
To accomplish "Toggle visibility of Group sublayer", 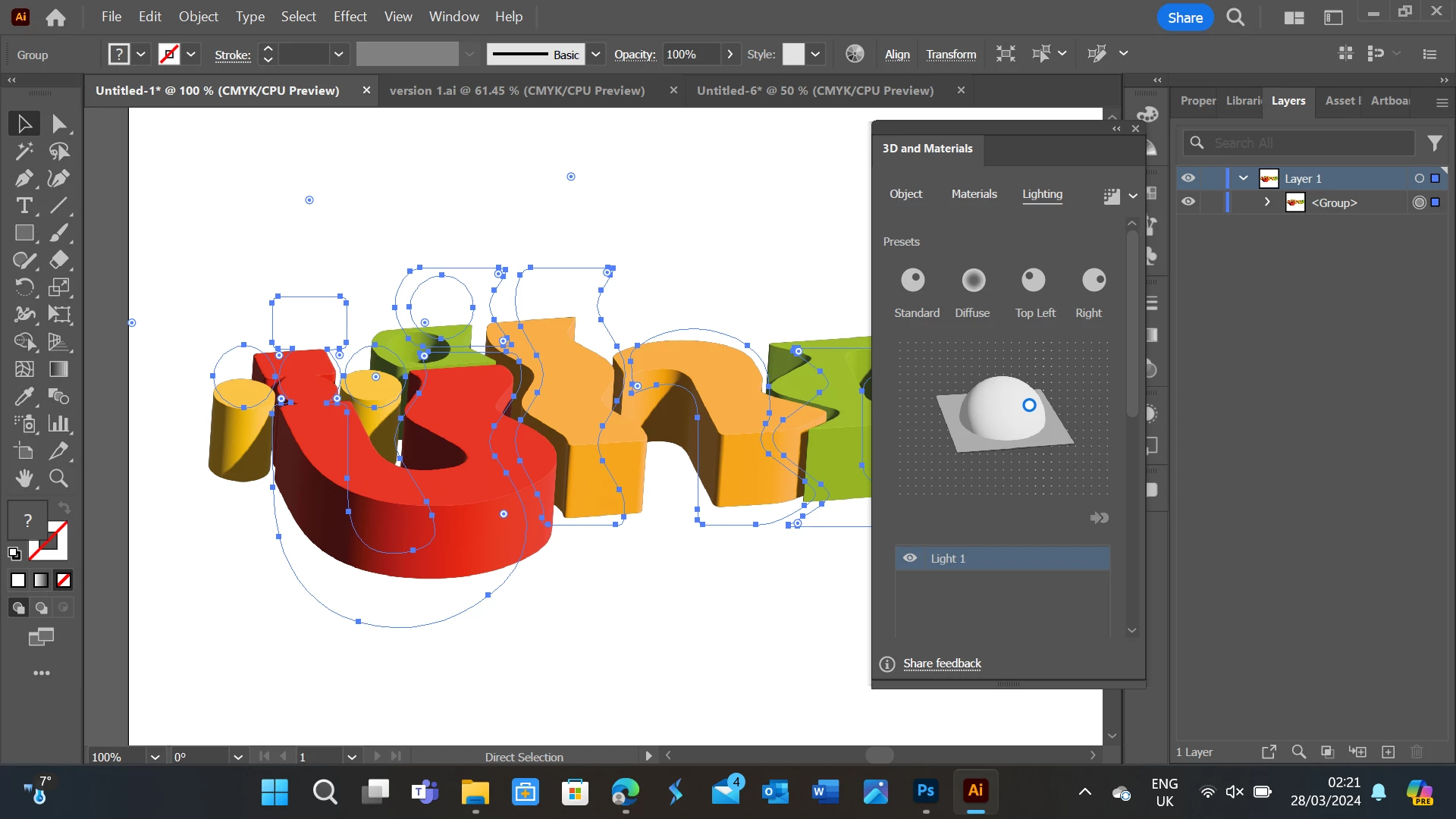I will [1188, 202].
